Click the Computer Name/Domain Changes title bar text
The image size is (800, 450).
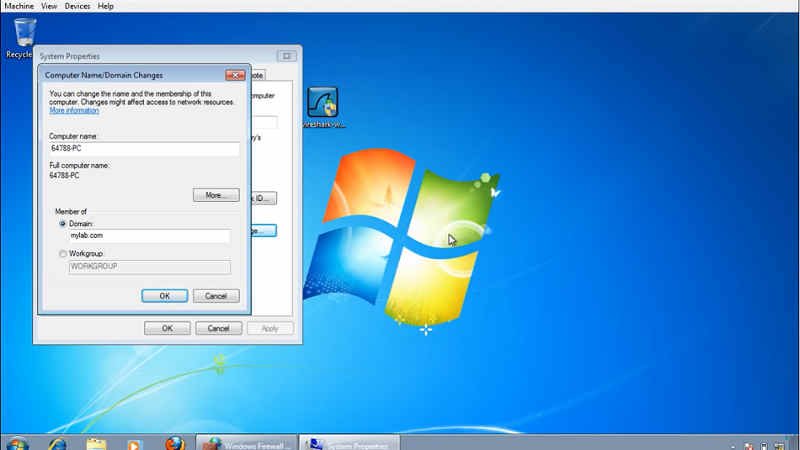104,75
